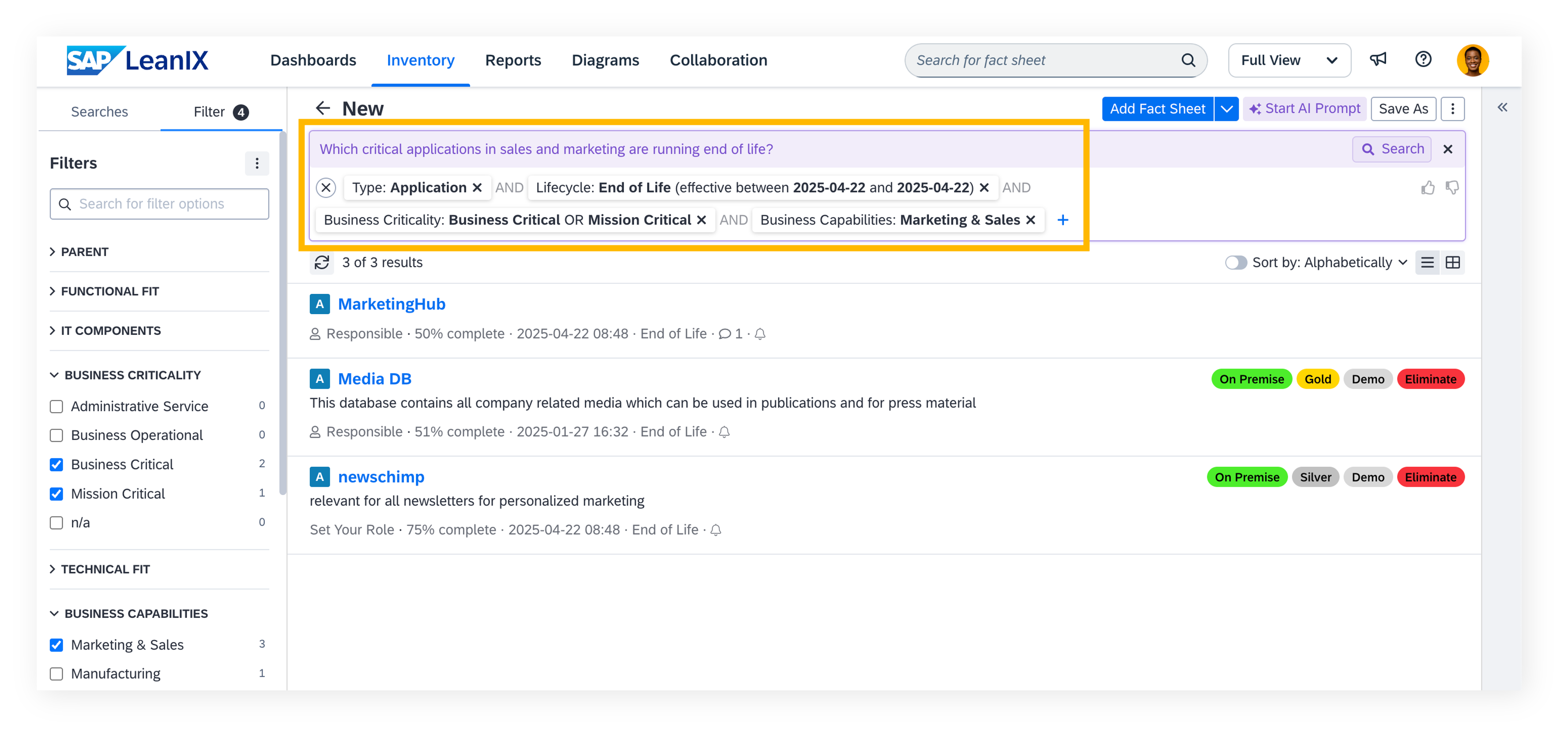Remove the Type: Application filter chip
Viewport: 1568px width, 736px height.
tap(477, 188)
